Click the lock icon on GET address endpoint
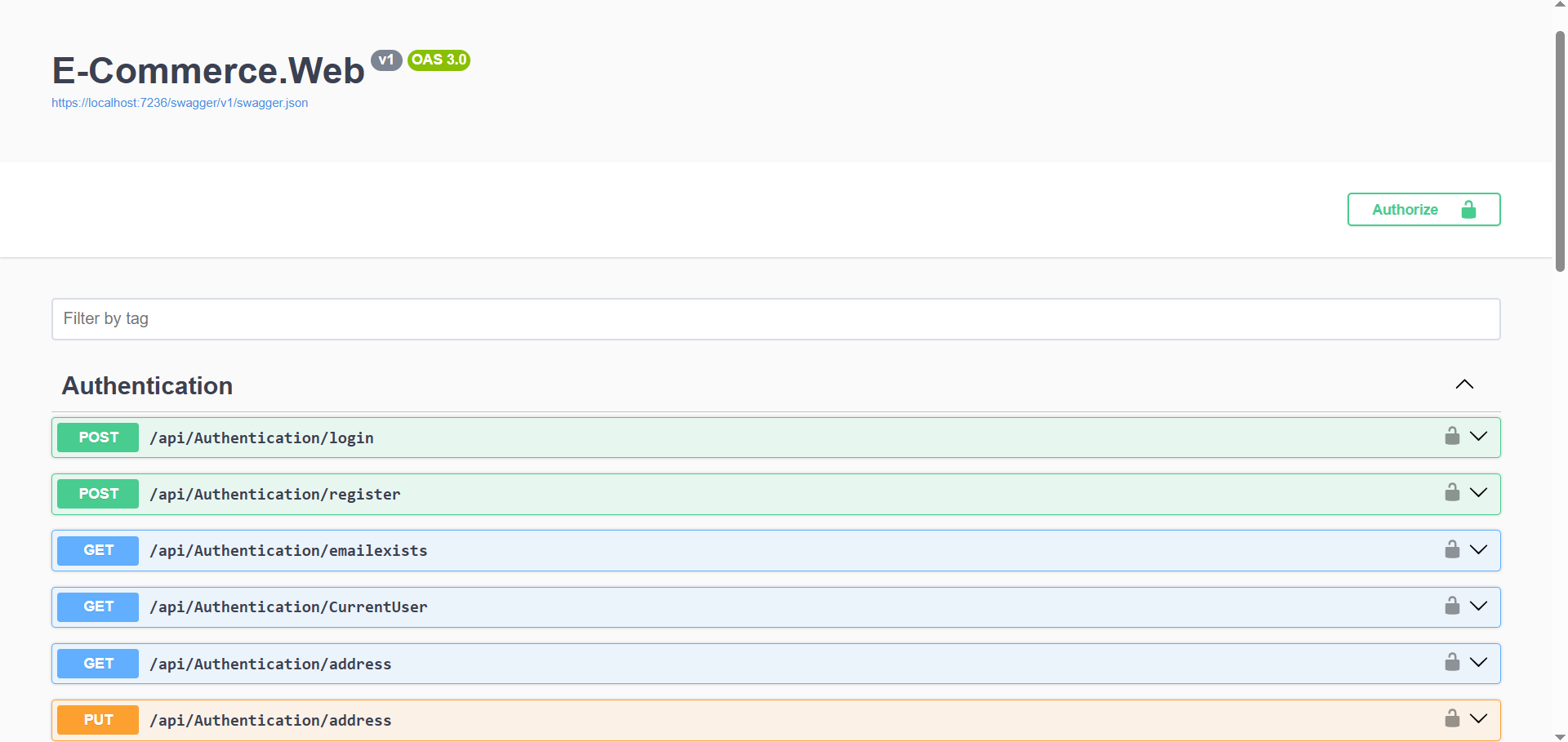 coord(1452,662)
